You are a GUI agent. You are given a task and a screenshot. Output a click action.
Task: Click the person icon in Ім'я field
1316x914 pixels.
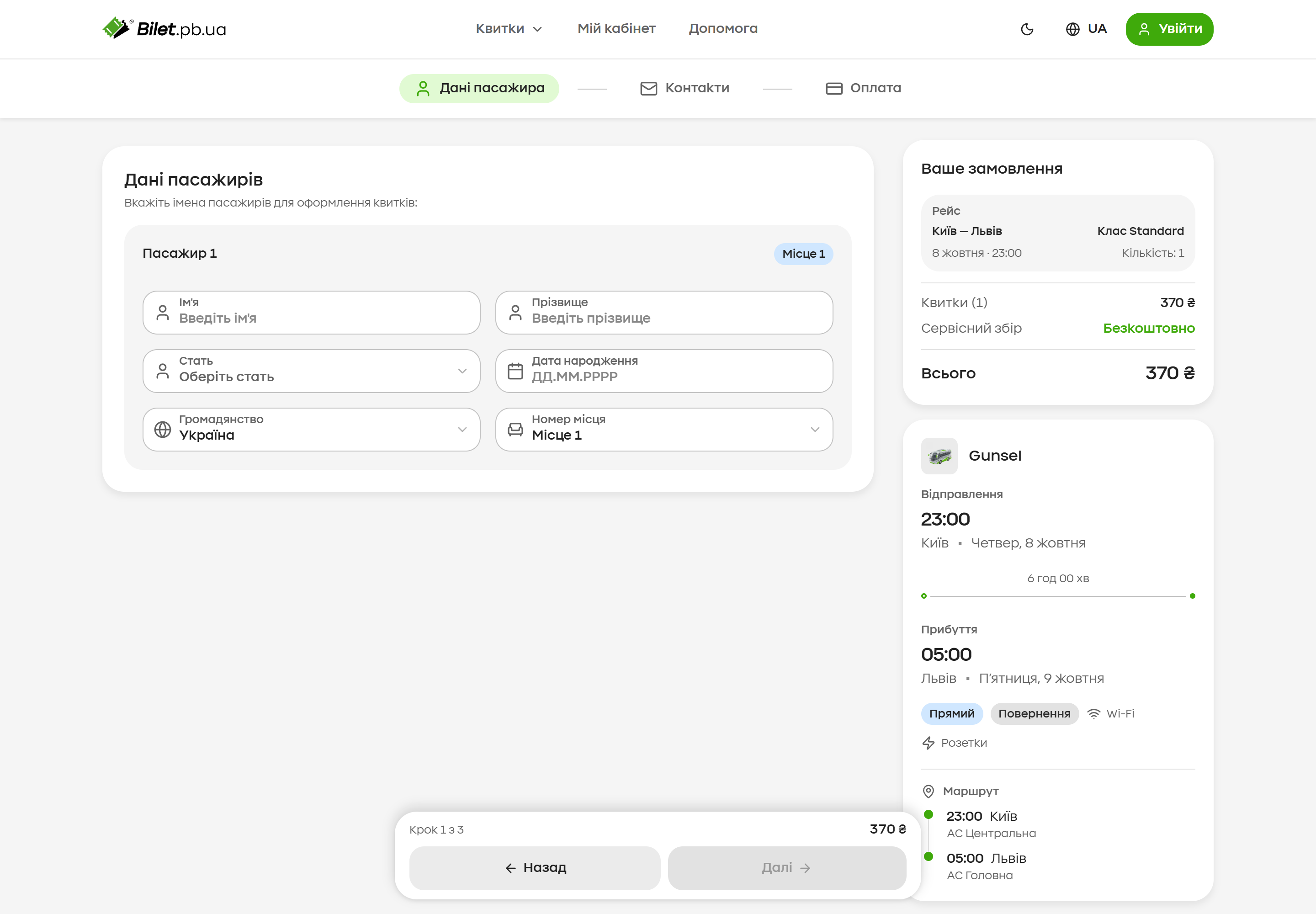coord(163,313)
